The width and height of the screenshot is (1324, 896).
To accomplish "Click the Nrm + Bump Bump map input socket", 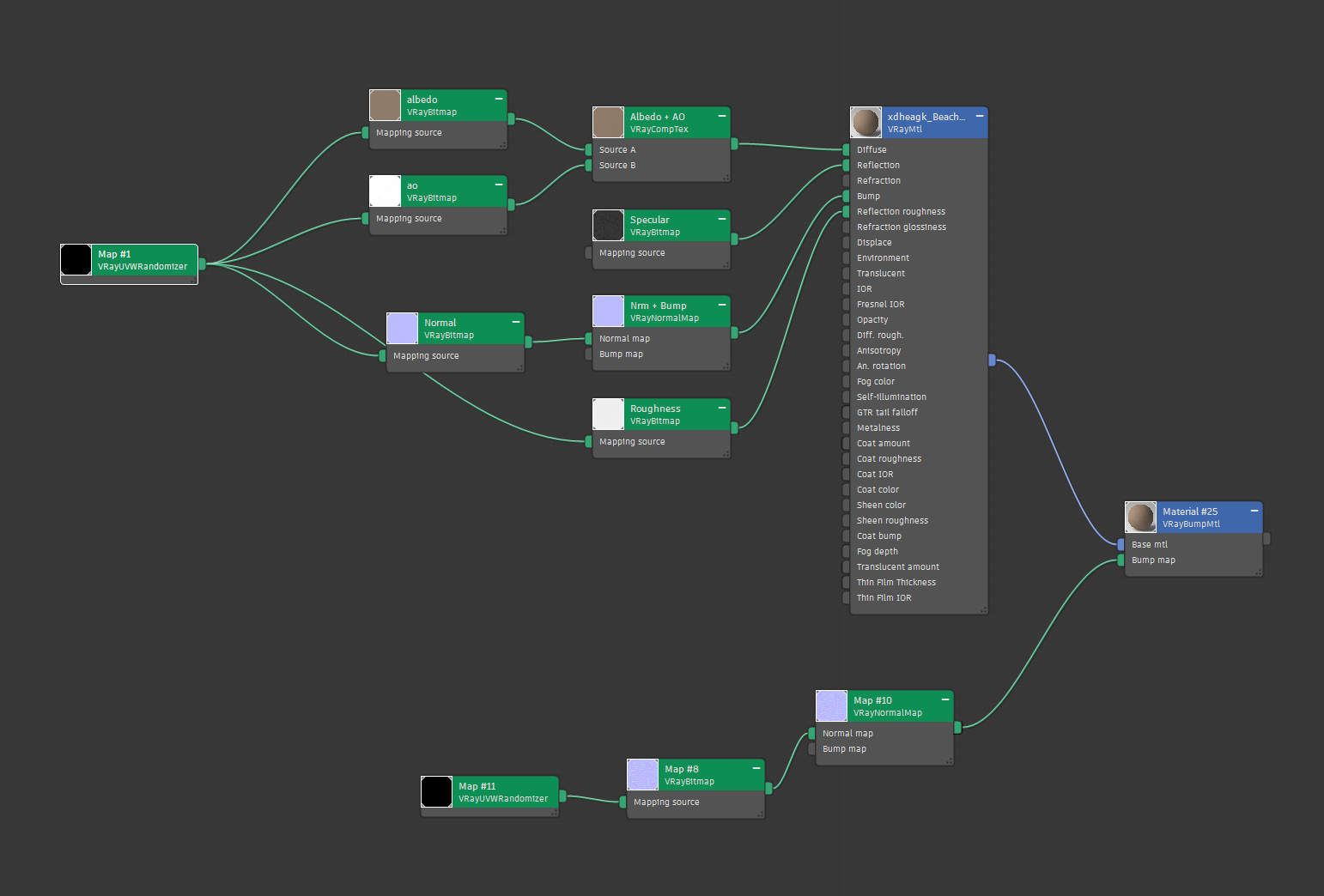I will click(588, 354).
